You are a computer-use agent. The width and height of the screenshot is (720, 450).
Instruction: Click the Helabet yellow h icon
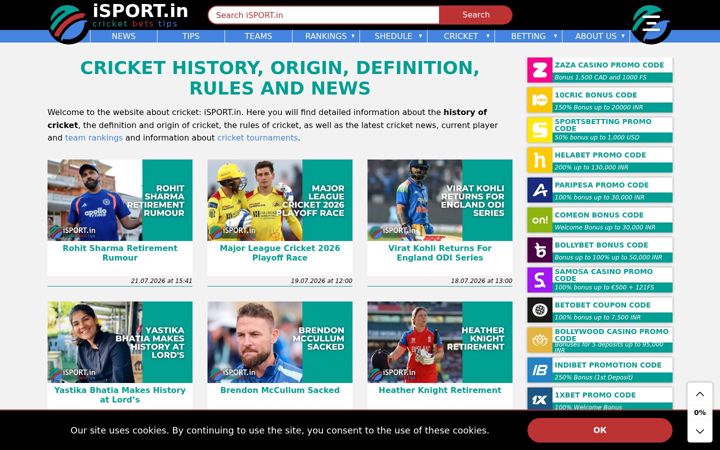(x=540, y=160)
